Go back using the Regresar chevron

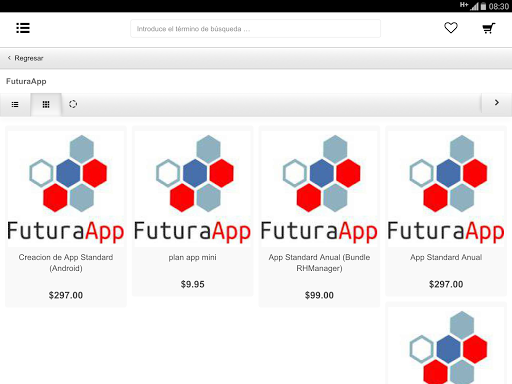(x=9, y=58)
